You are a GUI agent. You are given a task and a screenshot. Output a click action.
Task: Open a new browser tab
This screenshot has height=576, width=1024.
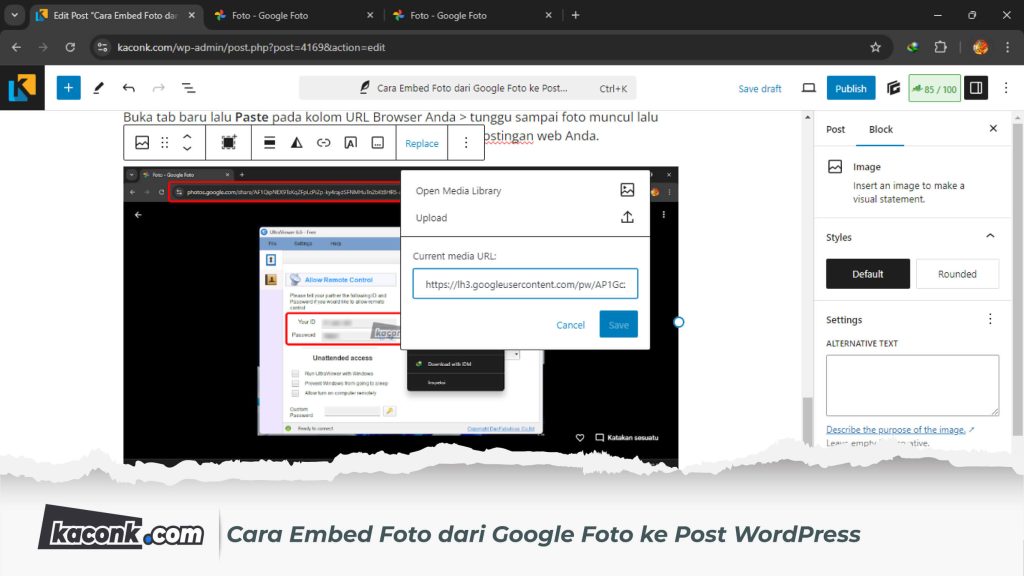click(575, 15)
